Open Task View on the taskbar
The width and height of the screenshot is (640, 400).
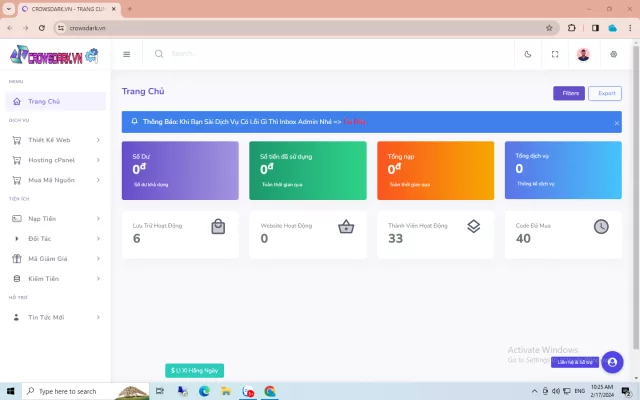tap(160, 391)
